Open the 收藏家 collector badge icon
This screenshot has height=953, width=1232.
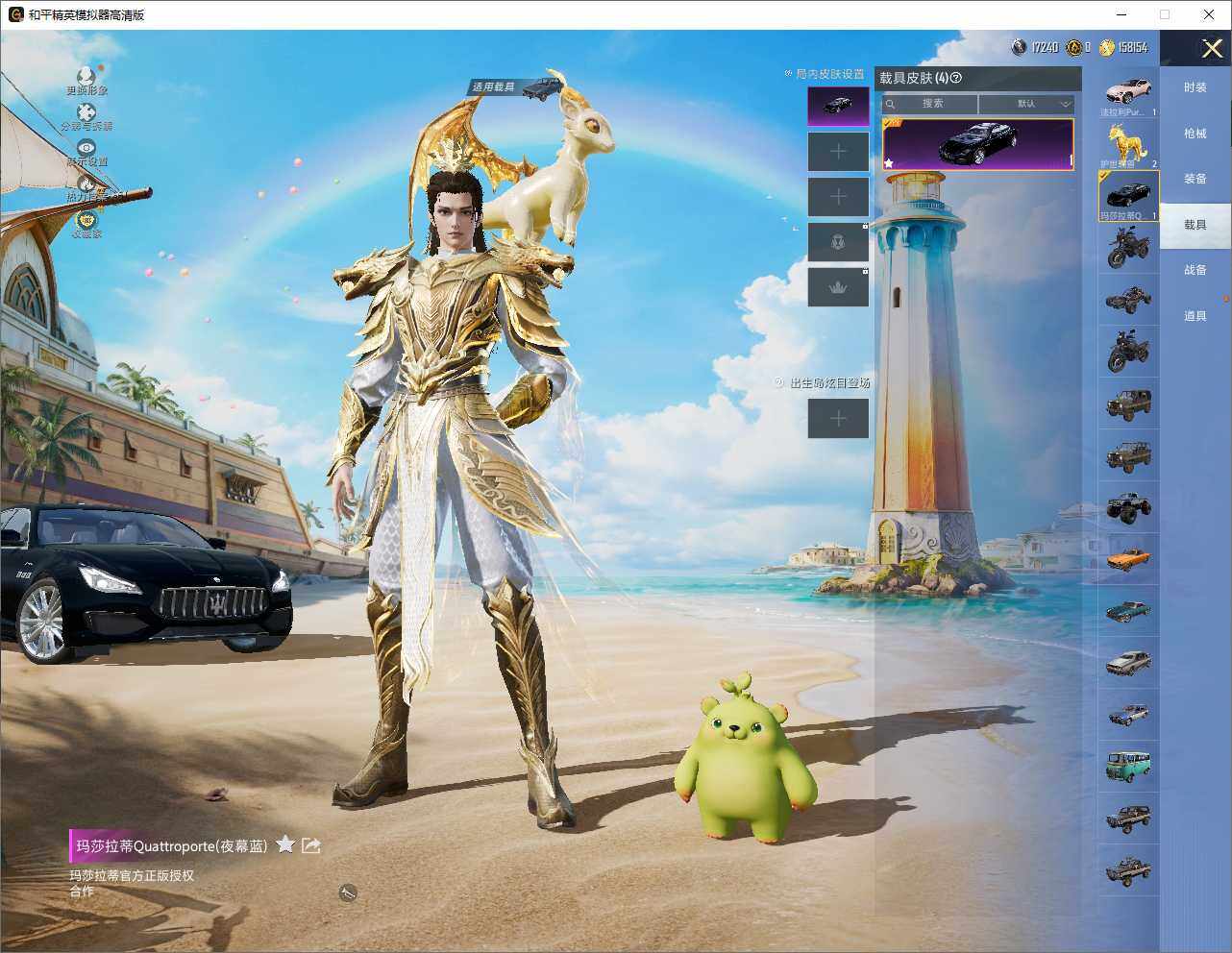[x=86, y=219]
